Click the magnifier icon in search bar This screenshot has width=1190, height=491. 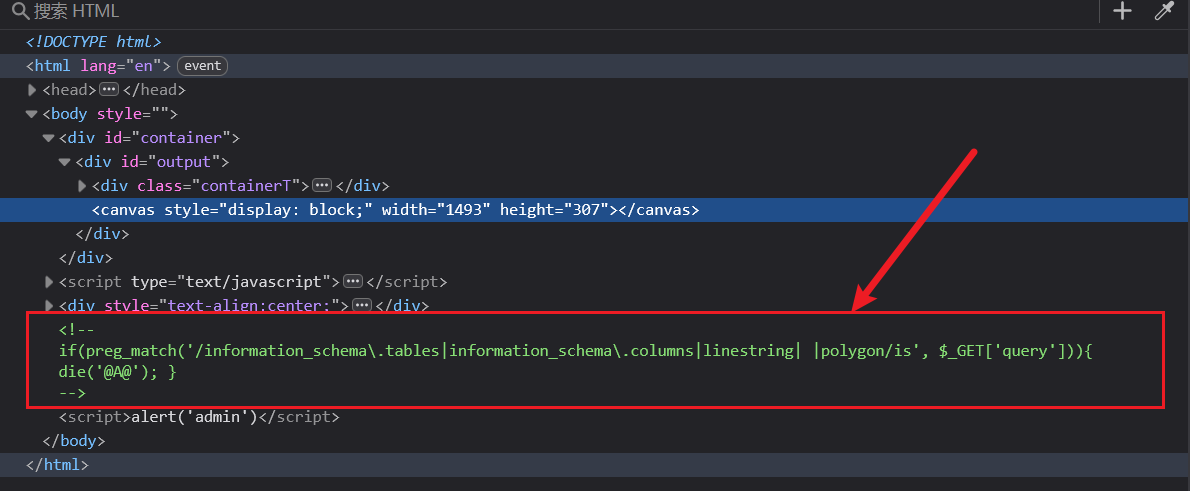click(x=20, y=11)
